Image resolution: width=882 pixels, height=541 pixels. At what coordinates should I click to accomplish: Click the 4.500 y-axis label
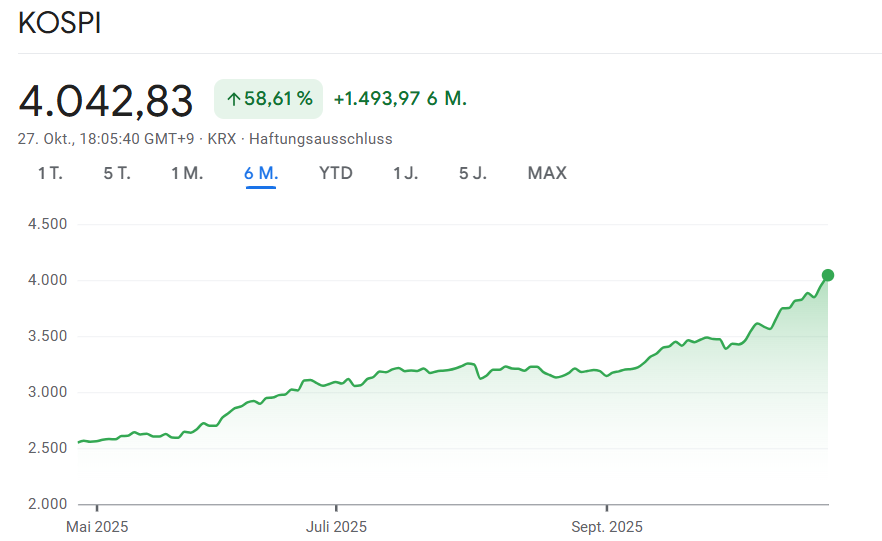[48, 224]
